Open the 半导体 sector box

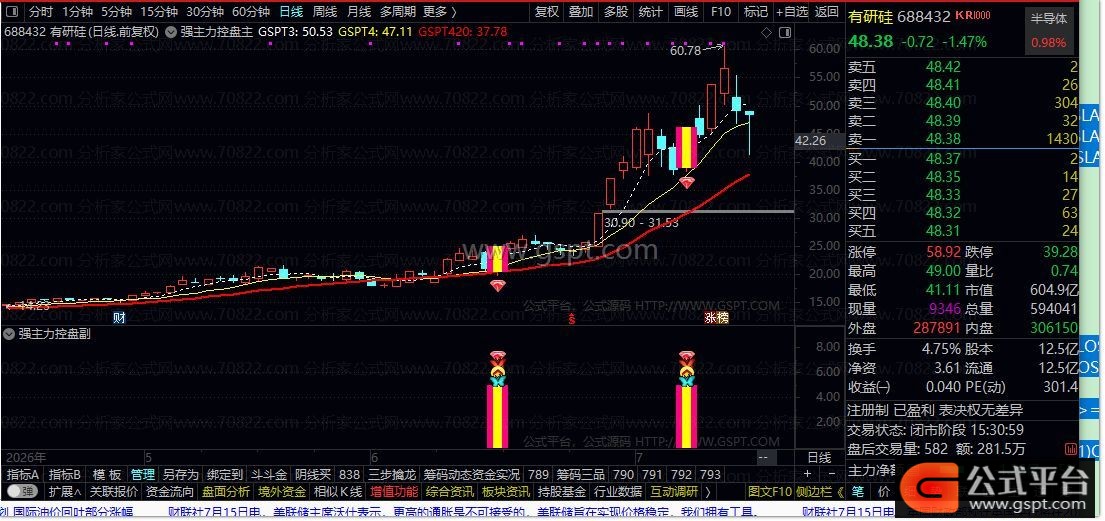1049,19
